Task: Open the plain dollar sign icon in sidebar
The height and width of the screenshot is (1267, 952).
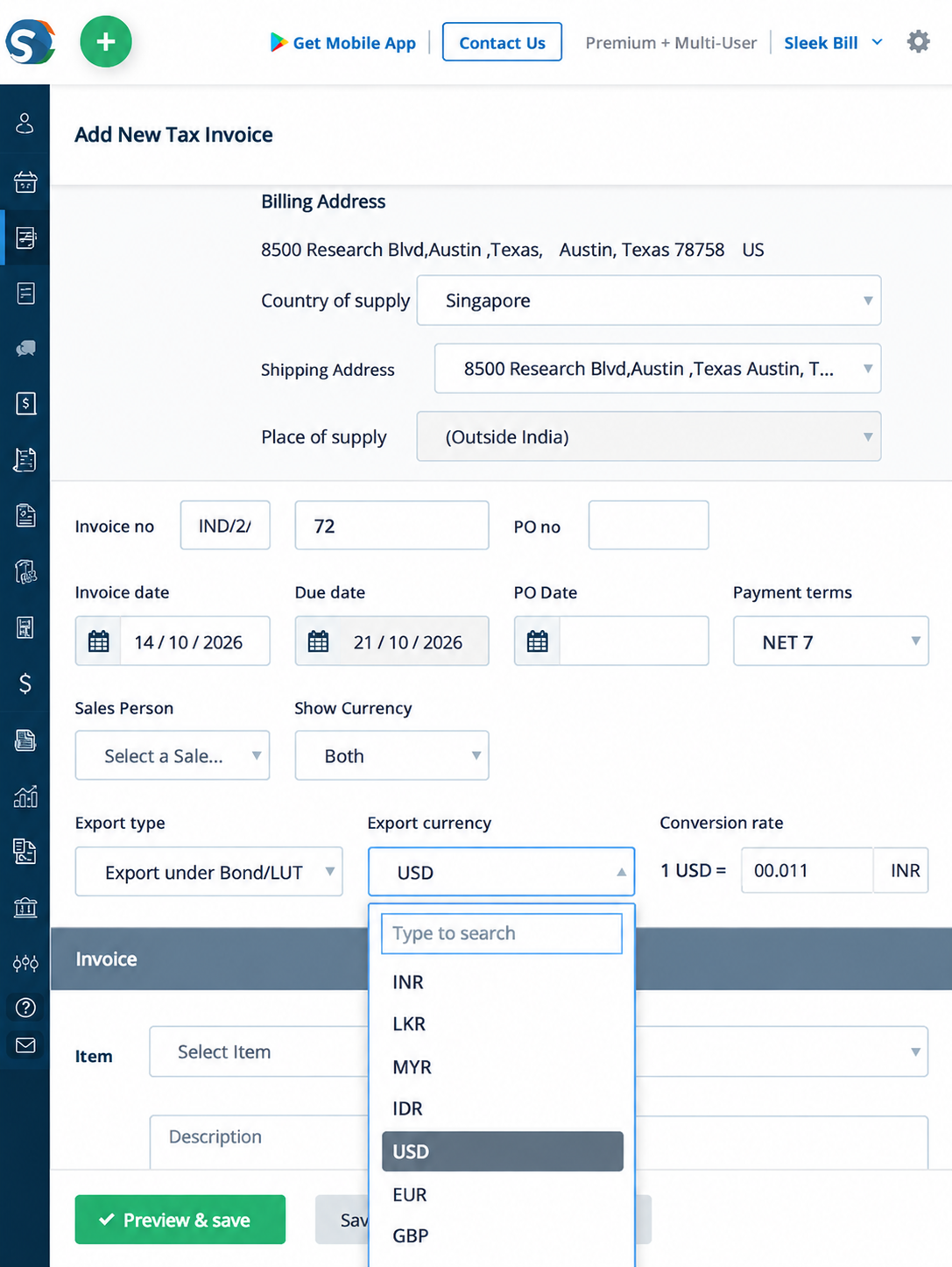Action: tap(25, 683)
